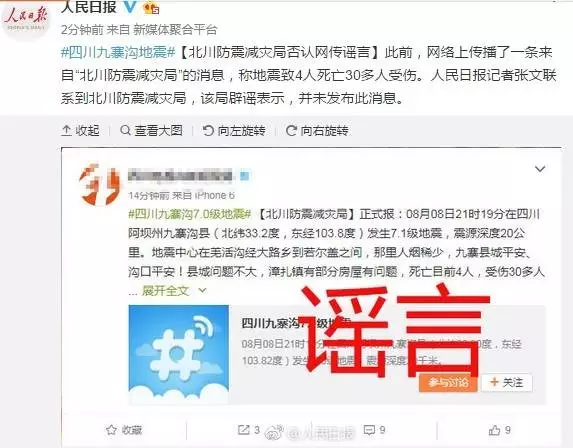Click the membership crown badge icon
The height and width of the screenshot is (448, 573).
(151, 7)
